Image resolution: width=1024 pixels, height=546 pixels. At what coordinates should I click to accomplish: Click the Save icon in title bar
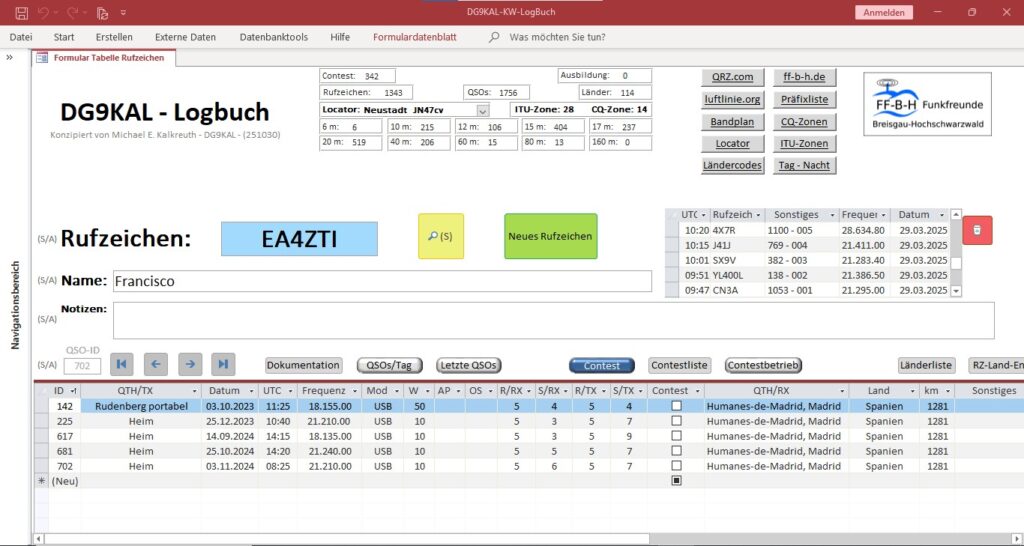coord(21,12)
